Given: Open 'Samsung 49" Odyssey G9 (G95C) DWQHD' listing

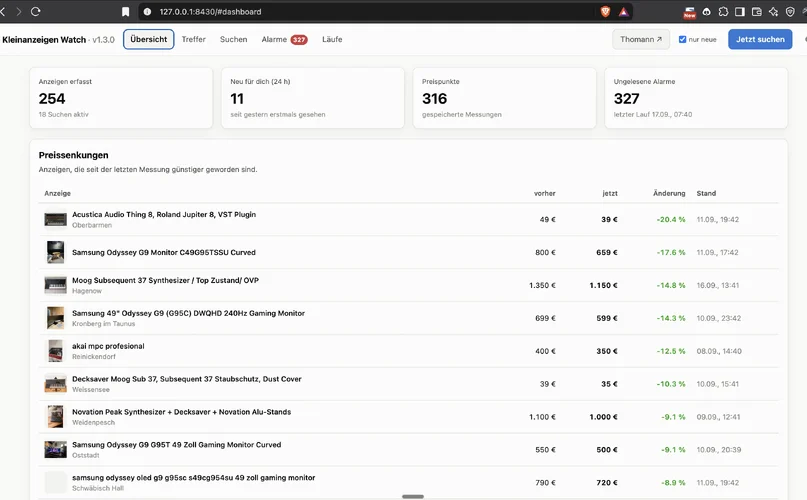Looking at the screenshot, I should pos(188,313).
